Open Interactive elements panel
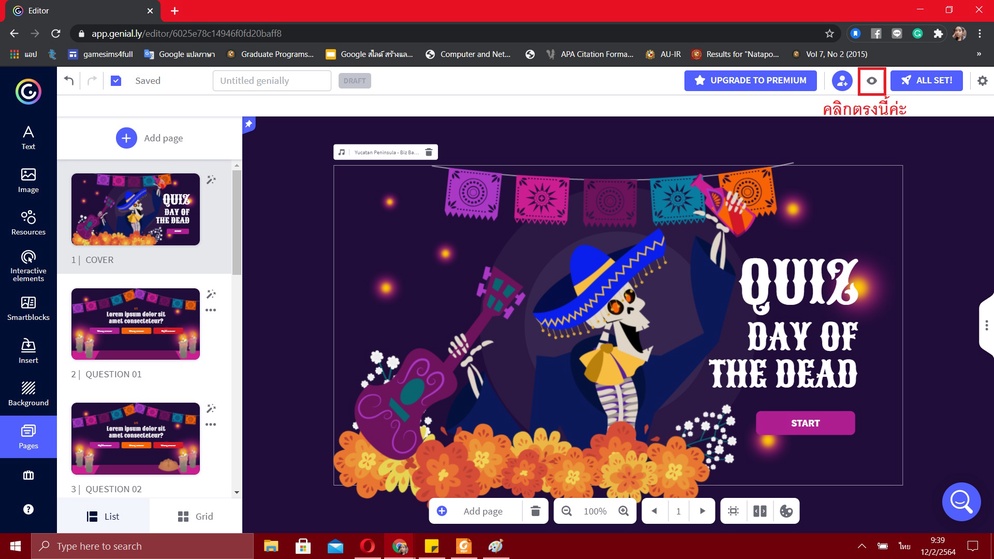The width and height of the screenshot is (994, 559). point(28,266)
